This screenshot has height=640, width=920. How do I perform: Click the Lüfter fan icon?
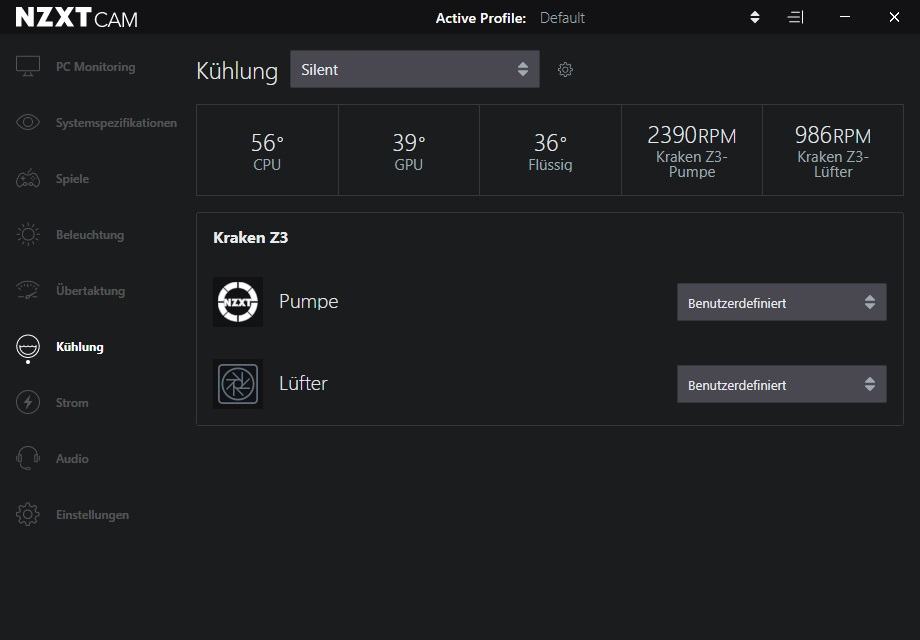point(238,384)
